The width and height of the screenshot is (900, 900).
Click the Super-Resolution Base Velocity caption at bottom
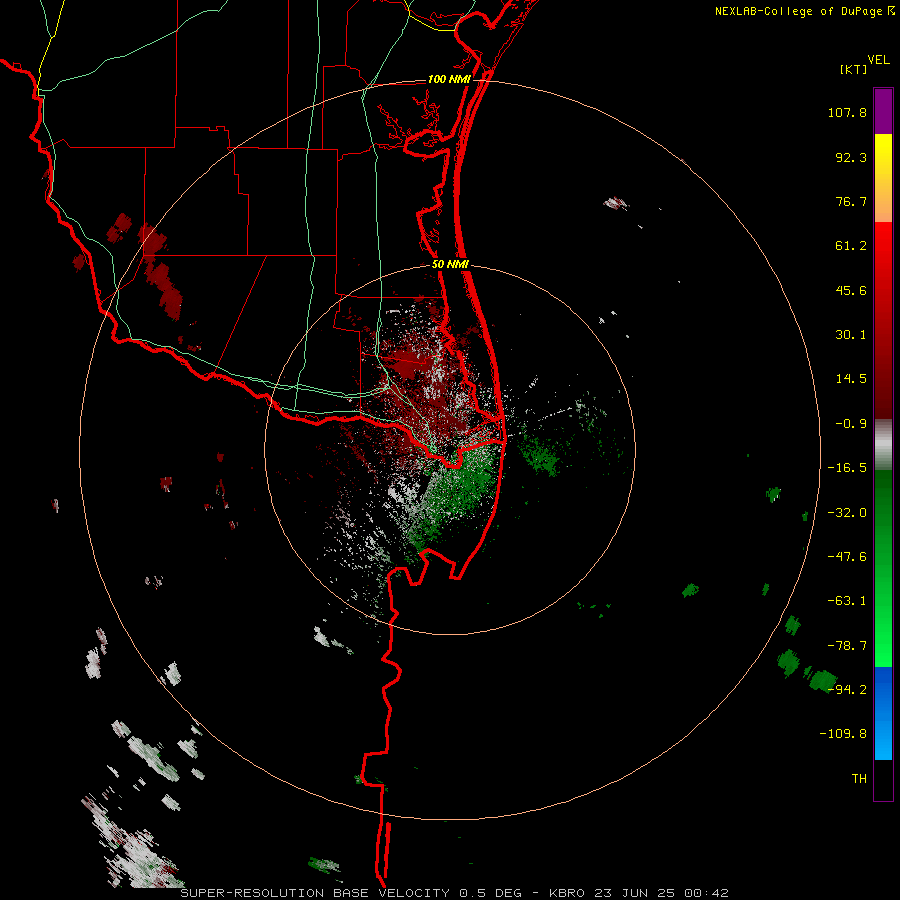(x=455, y=893)
